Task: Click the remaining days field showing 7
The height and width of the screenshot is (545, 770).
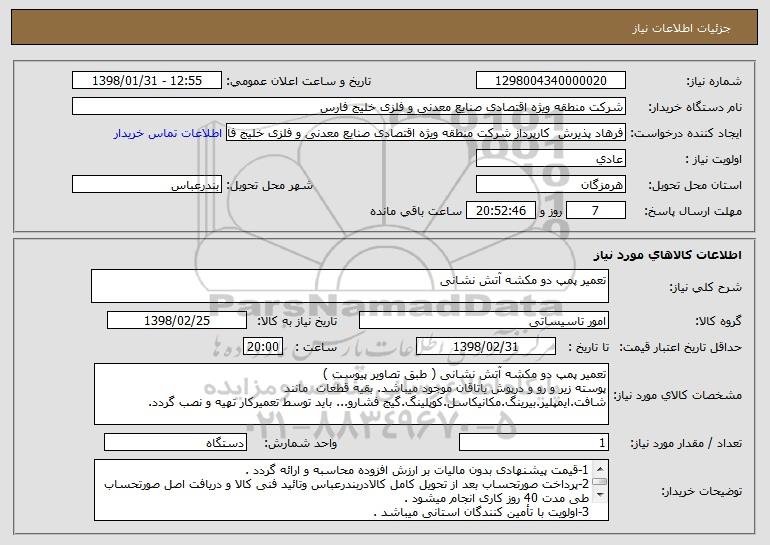Action: point(596,211)
